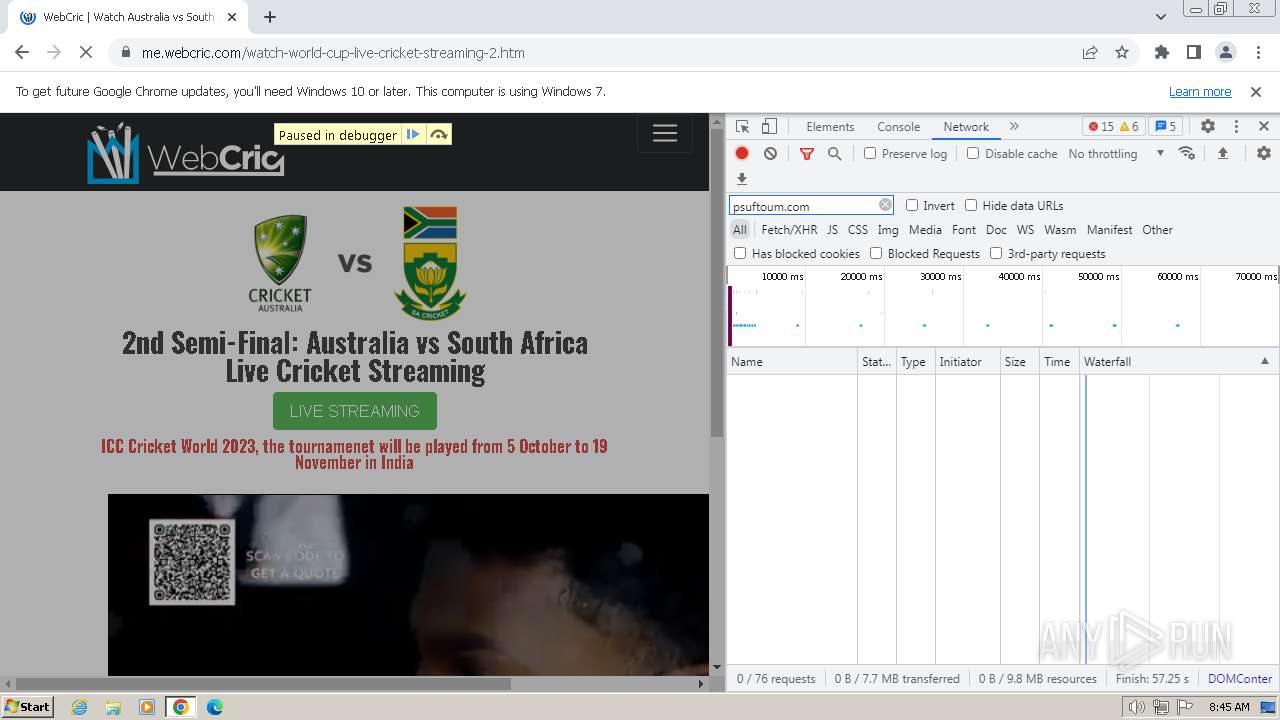Filter requests by Fetch/XHR
The image size is (1280, 720).
[789, 230]
